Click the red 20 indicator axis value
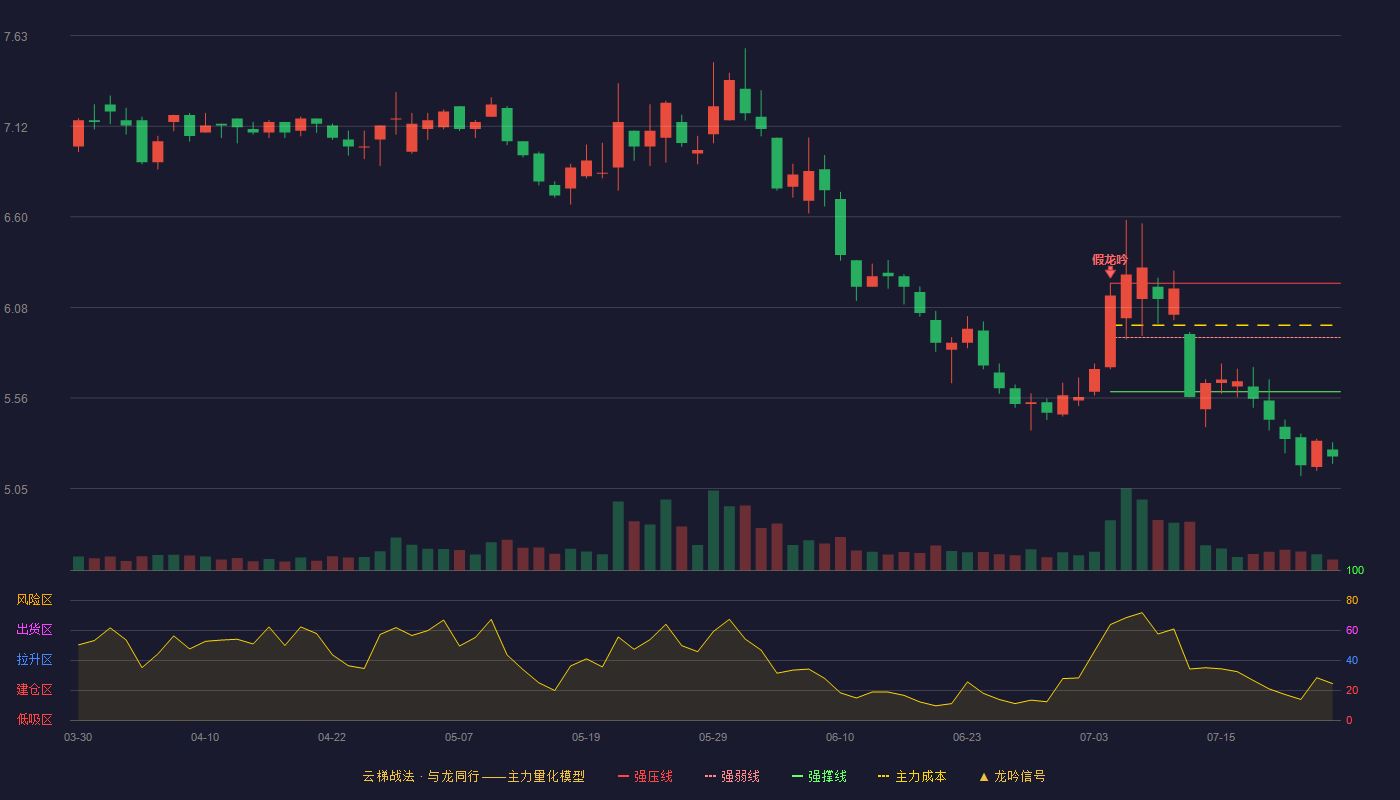 point(1352,690)
